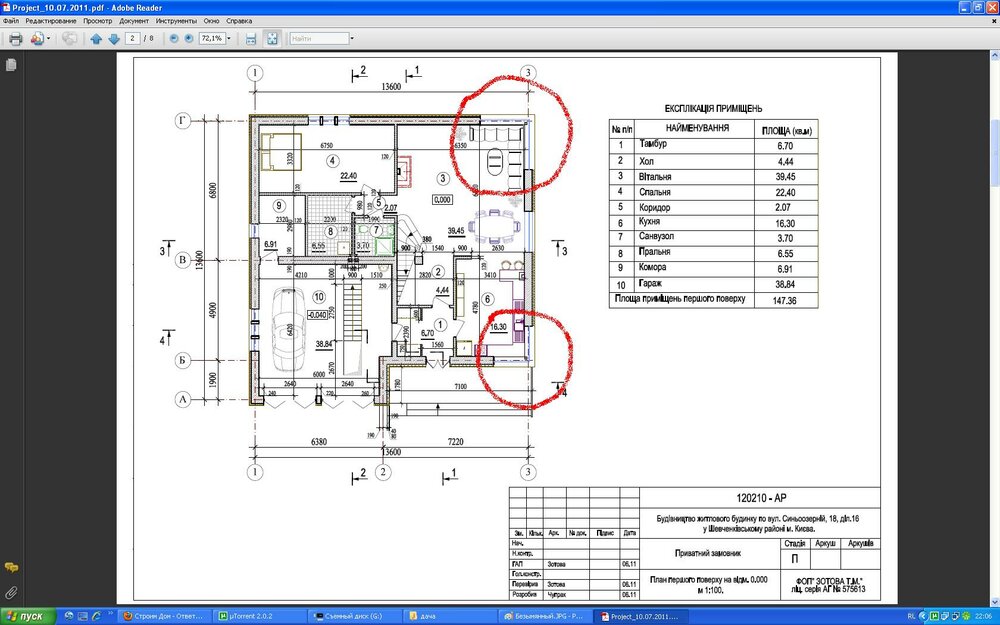The height and width of the screenshot is (625, 1000).
Task: Open the Найти search options dropdown
Action: click(x=352, y=39)
